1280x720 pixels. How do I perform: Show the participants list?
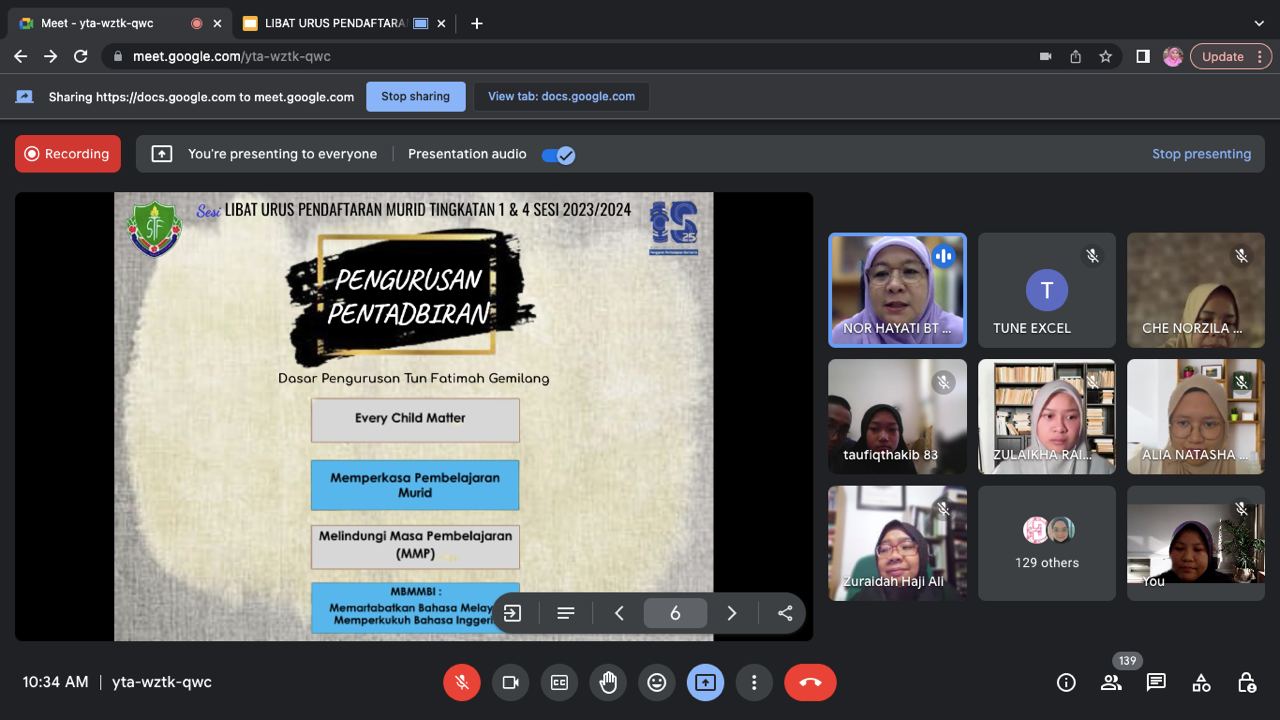[x=1111, y=682]
